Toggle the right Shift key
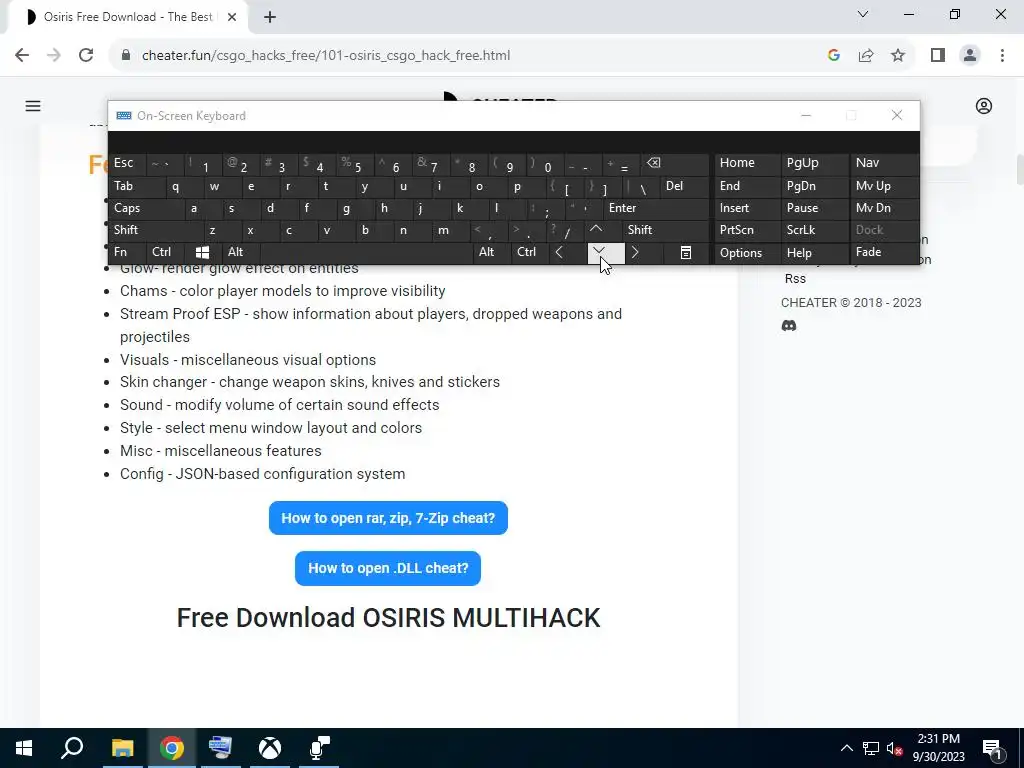This screenshot has width=1024, height=768. (666, 230)
